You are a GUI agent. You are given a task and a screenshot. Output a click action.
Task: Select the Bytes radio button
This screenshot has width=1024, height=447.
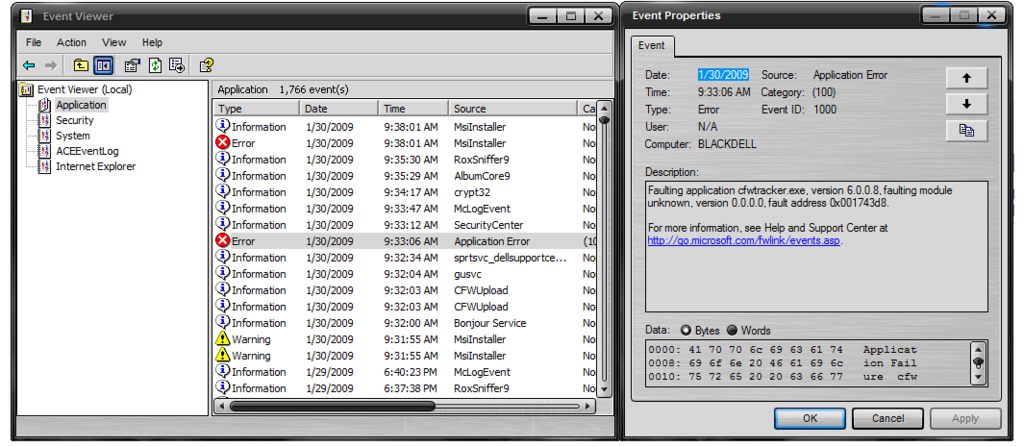(686, 330)
